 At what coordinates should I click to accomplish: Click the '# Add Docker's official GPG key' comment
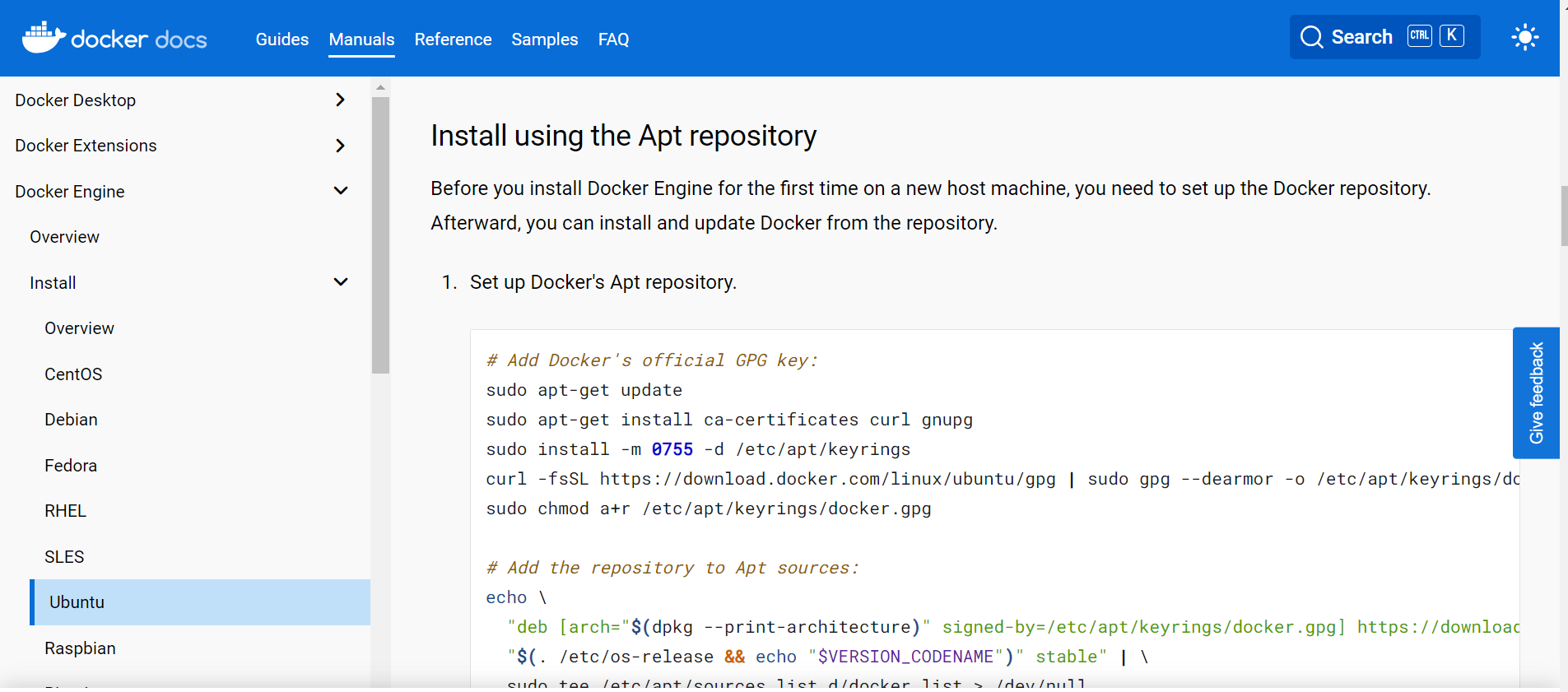pyautogui.click(x=652, y=360)
